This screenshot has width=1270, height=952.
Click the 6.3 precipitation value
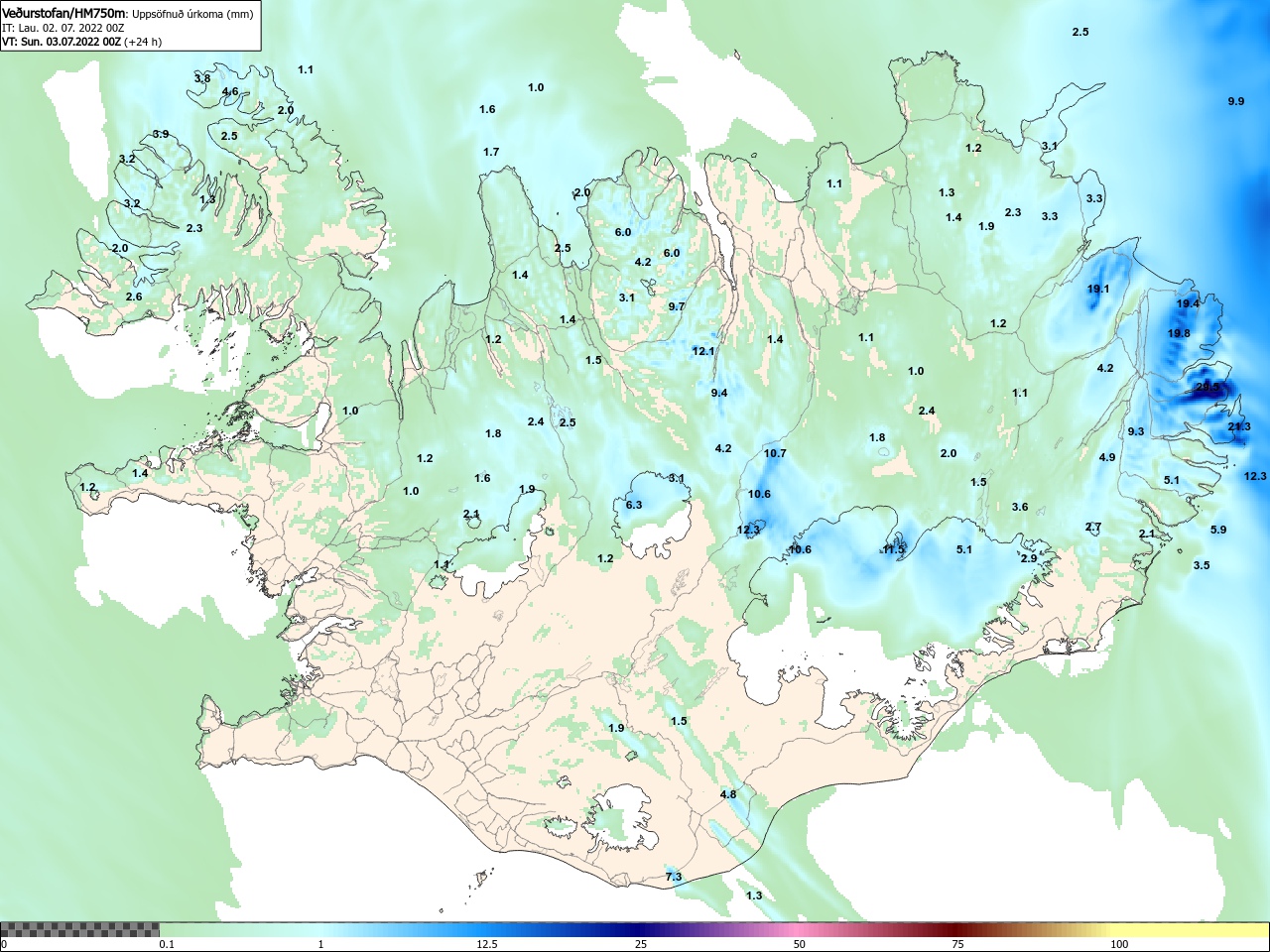coord(634,505)
